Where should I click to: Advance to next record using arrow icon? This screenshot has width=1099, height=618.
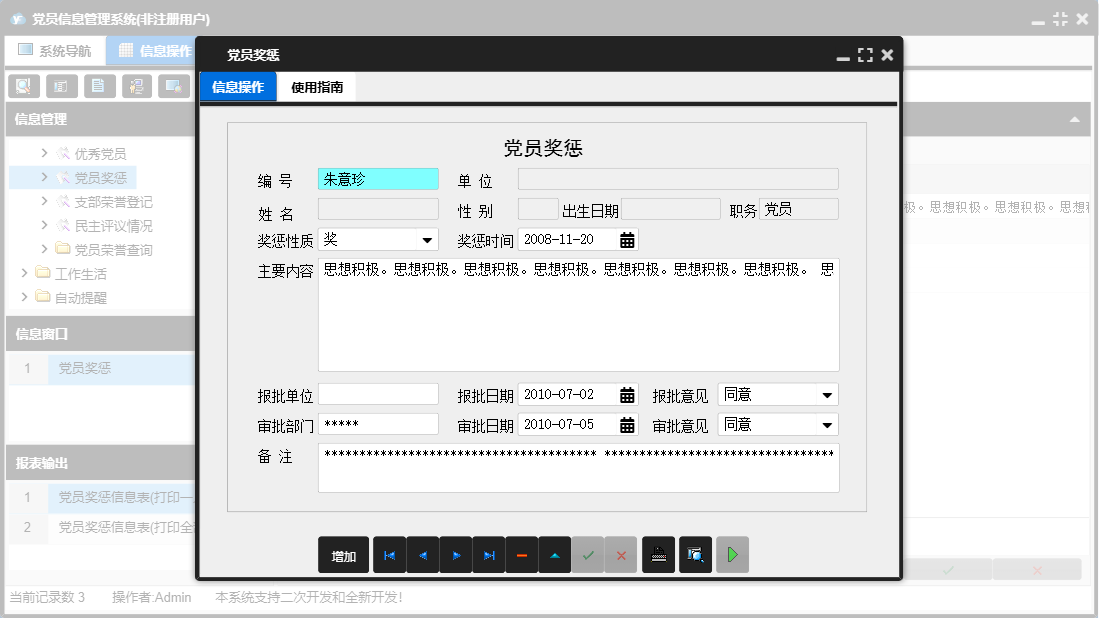(x=456, y=555)
